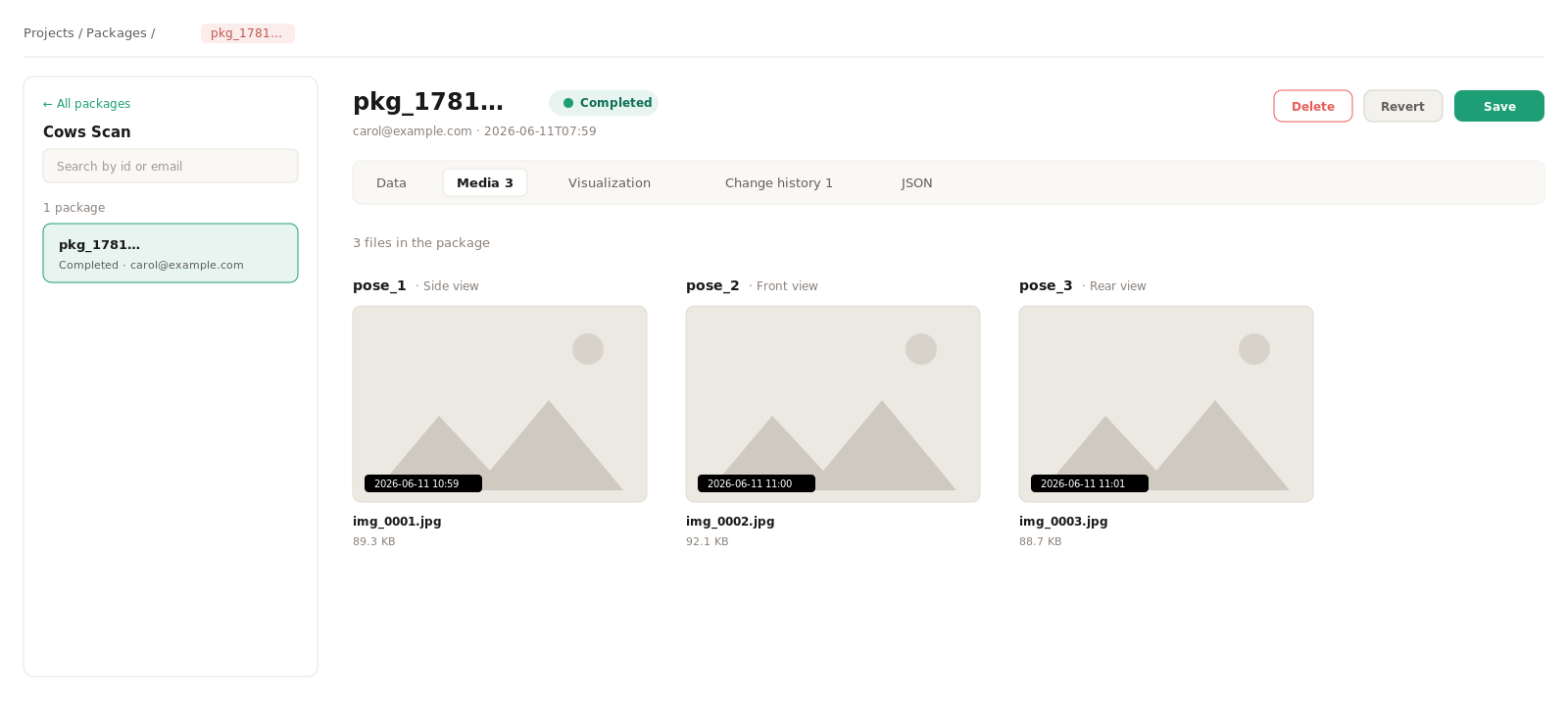Open the Visualization tab
This screenshot has height=706, width=1568.
point(610,182)
